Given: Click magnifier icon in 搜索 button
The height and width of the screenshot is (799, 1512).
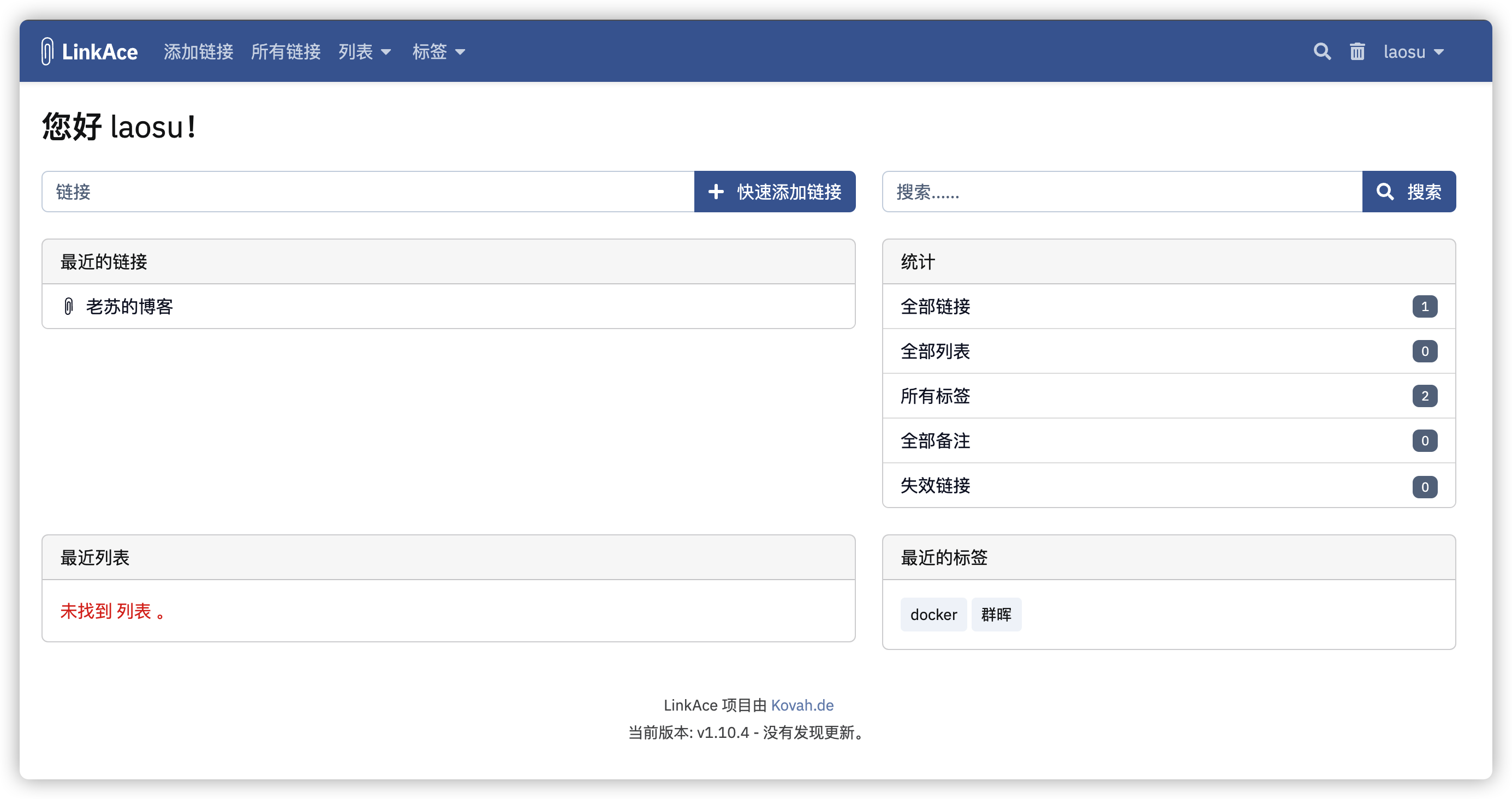Looking at the screenshot, I should 1385,192.
